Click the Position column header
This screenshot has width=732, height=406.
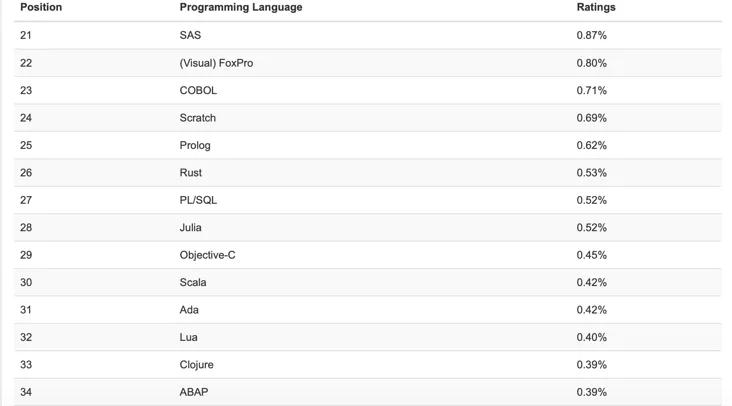41,7
